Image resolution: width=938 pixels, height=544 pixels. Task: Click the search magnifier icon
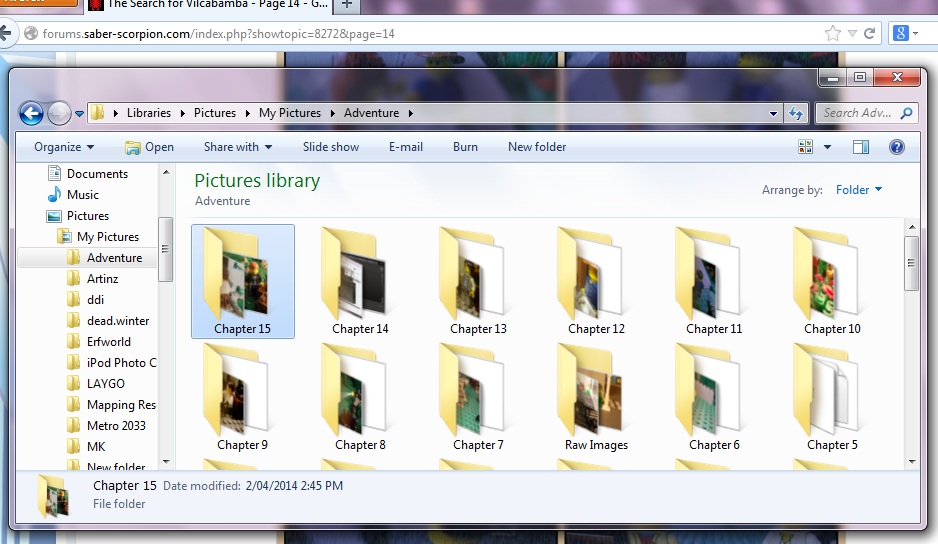coord(906,113)
